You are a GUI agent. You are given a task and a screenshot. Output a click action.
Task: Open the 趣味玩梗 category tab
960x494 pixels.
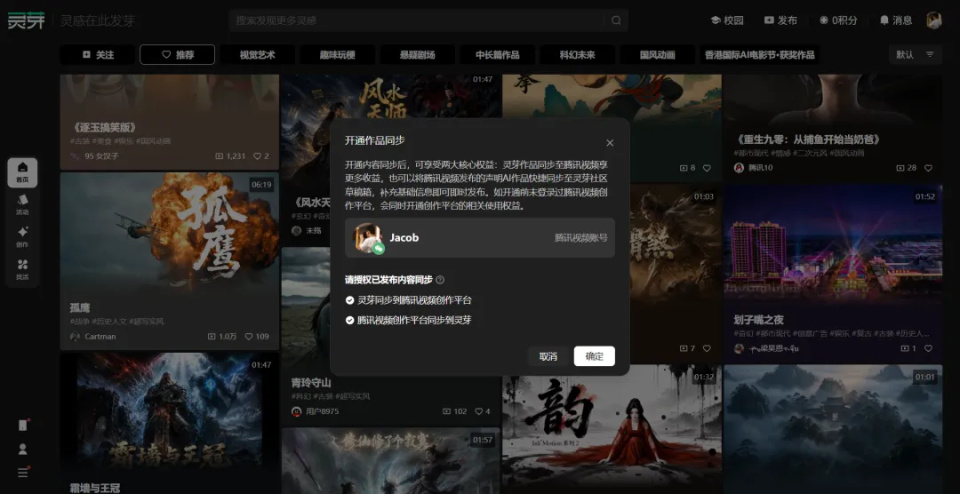click(x=337, y=54)
